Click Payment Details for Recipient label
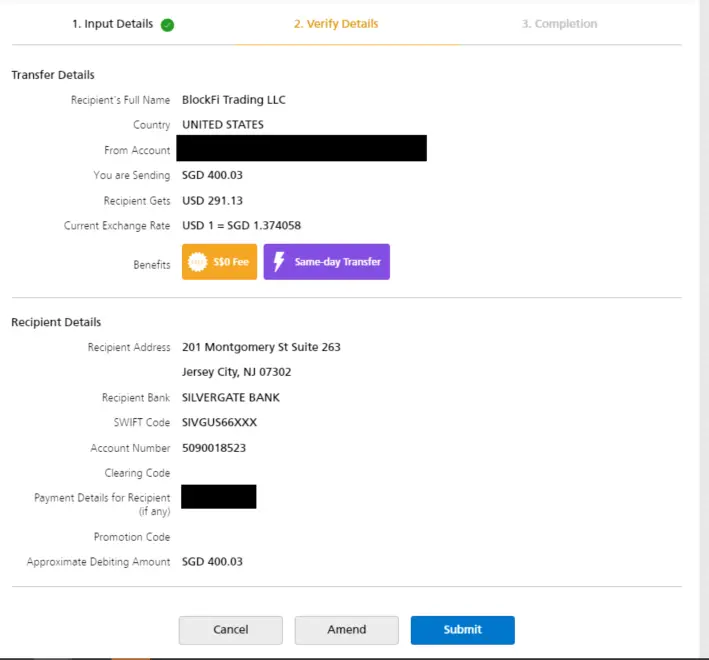Screen dimensions: 709x660 coord(102,504)
